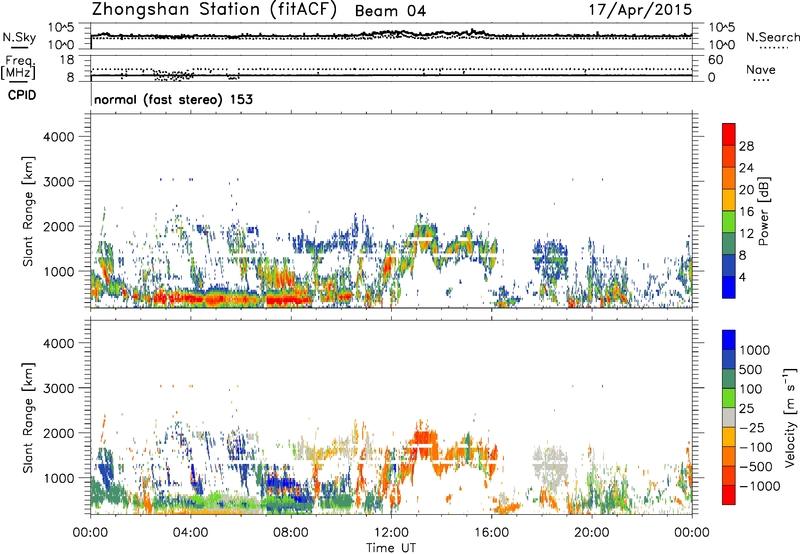Click the Beam 04 label

click(390, 11)
